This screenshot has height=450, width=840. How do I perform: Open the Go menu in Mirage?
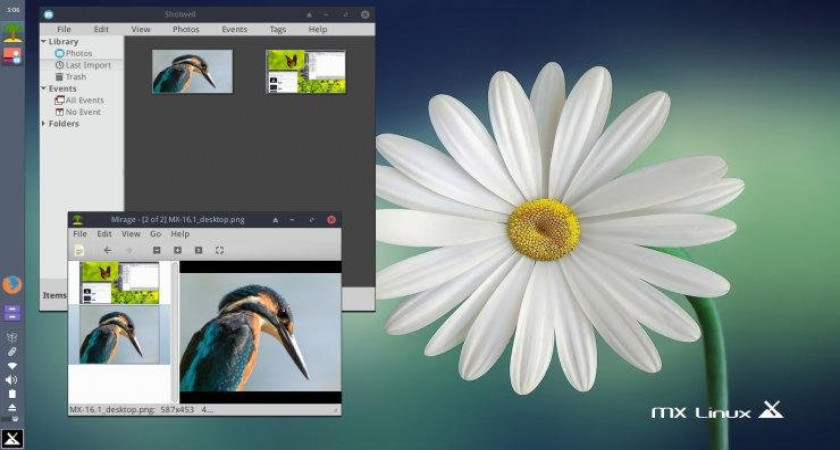(x=155, y=234)
